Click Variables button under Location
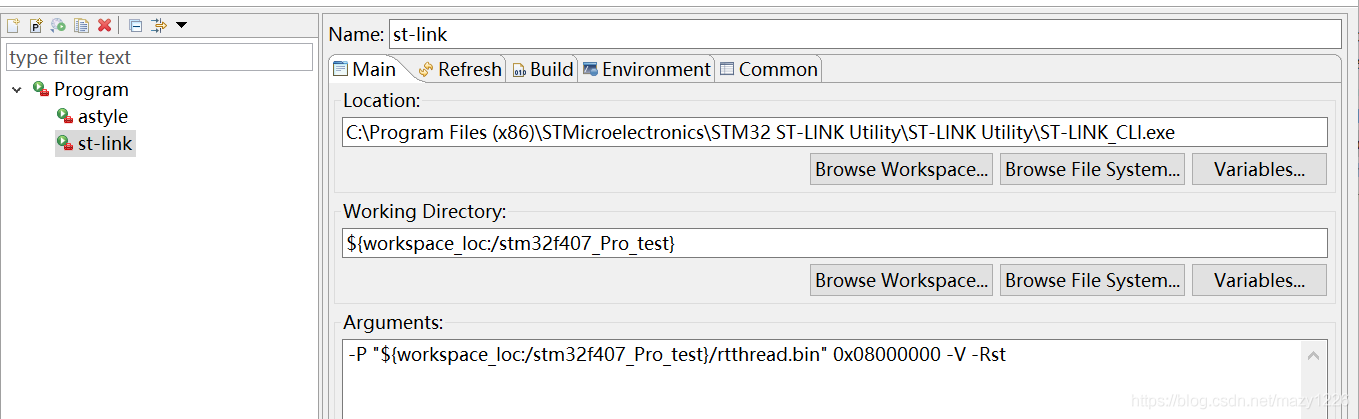Screen dimensions: 1359x419 coord(1258,169)
